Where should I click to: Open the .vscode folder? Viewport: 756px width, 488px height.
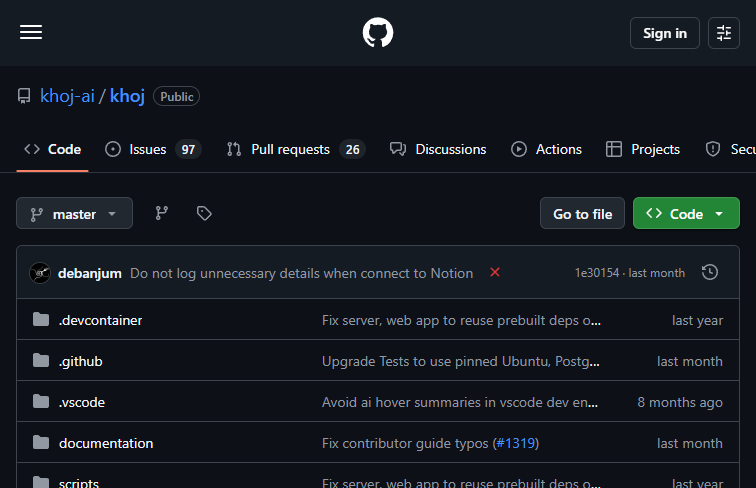click(81, 403)
